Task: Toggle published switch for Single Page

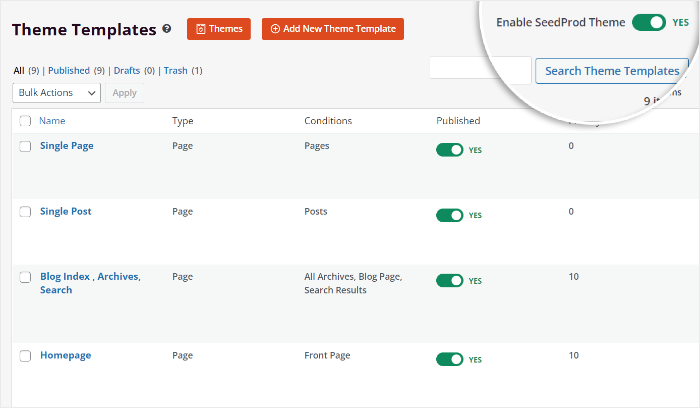Action: (x=450, y=150)
